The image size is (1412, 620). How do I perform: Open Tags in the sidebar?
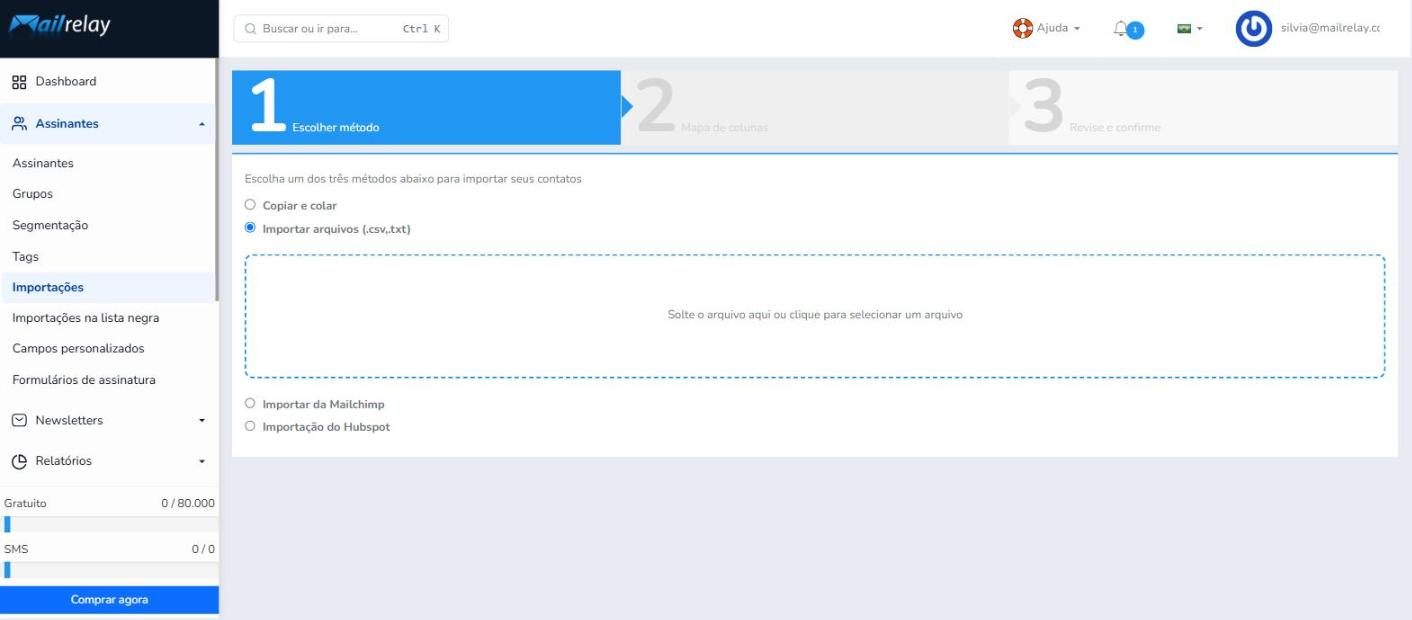click(x=25, y=257)
